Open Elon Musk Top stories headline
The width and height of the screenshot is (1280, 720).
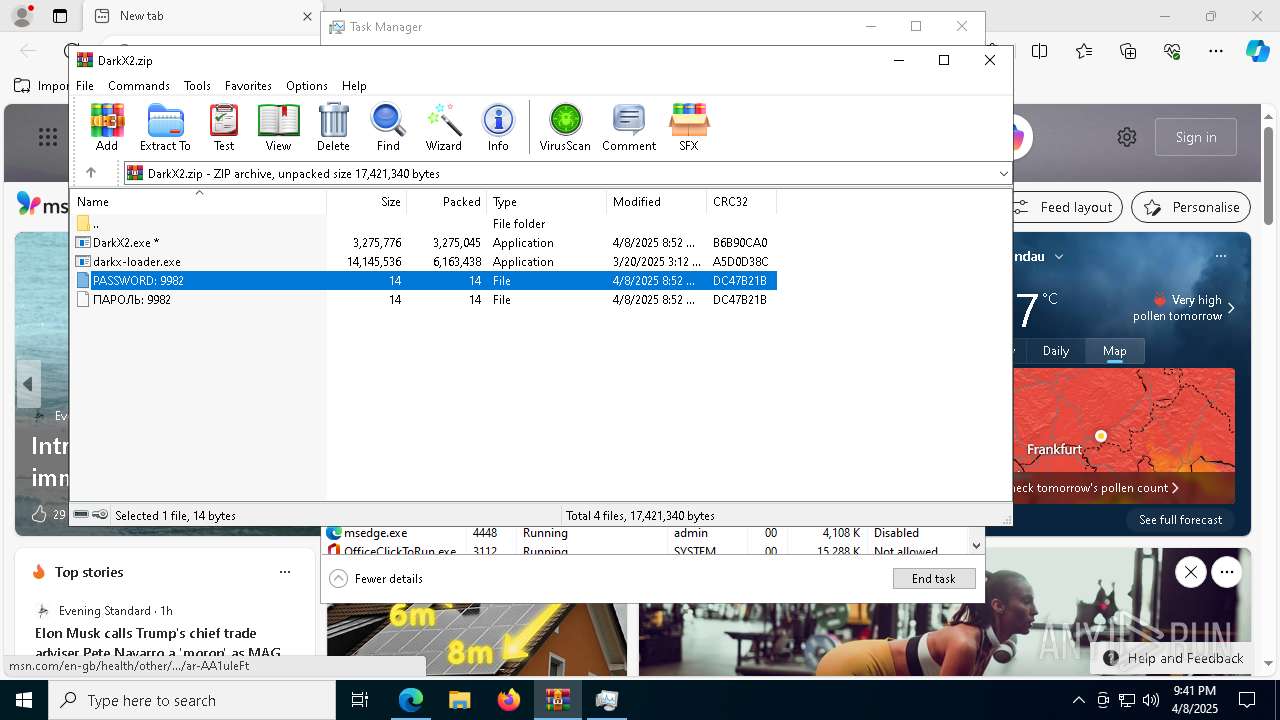[158, 642]
